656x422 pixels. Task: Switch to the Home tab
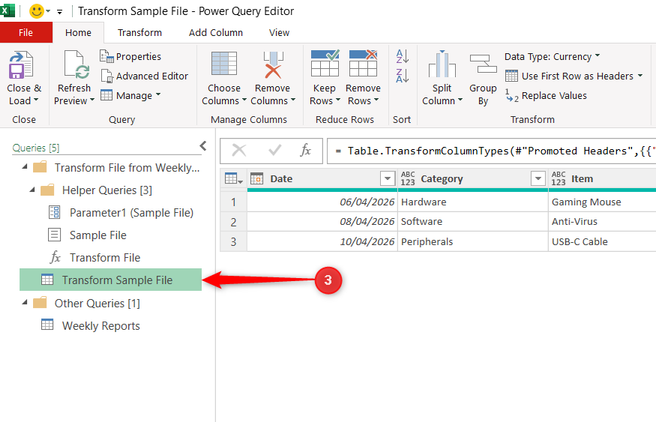(78, 33)
